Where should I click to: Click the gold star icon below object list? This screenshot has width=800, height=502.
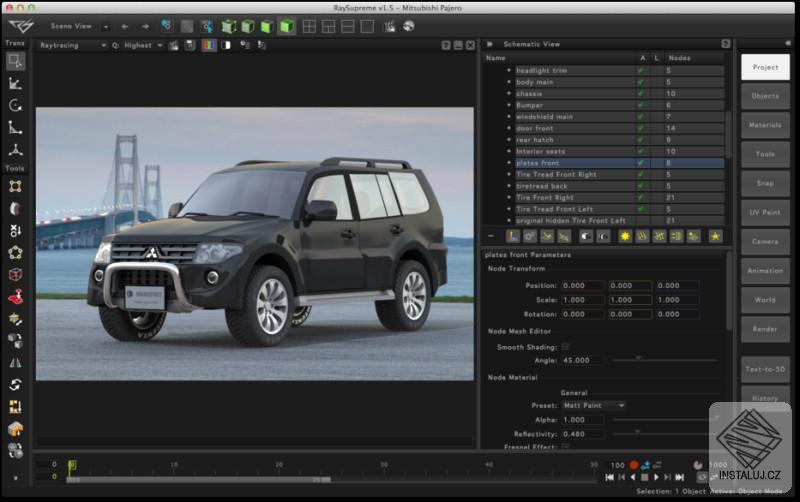[715, 236]
